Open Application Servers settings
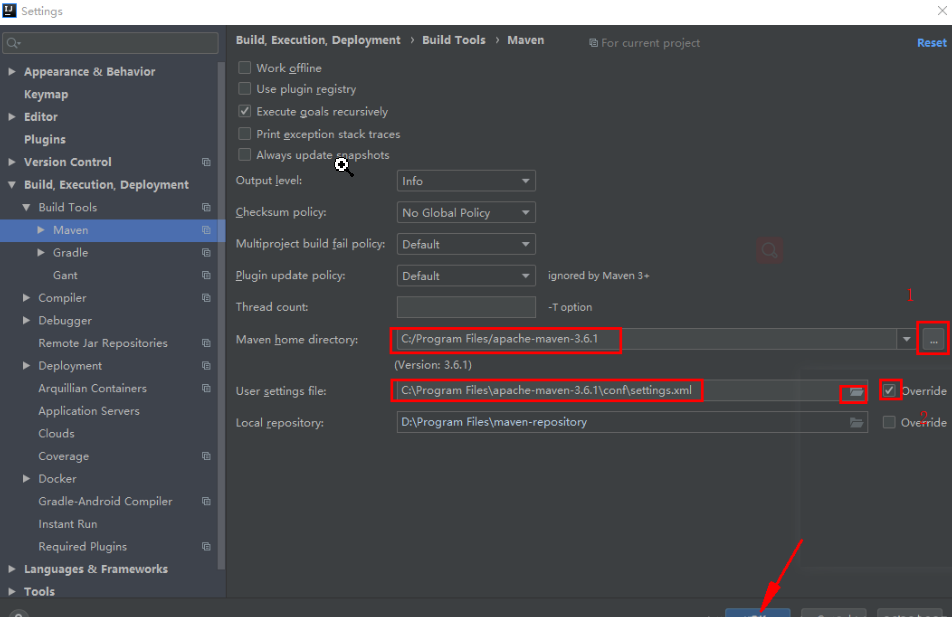 (89, 411)
